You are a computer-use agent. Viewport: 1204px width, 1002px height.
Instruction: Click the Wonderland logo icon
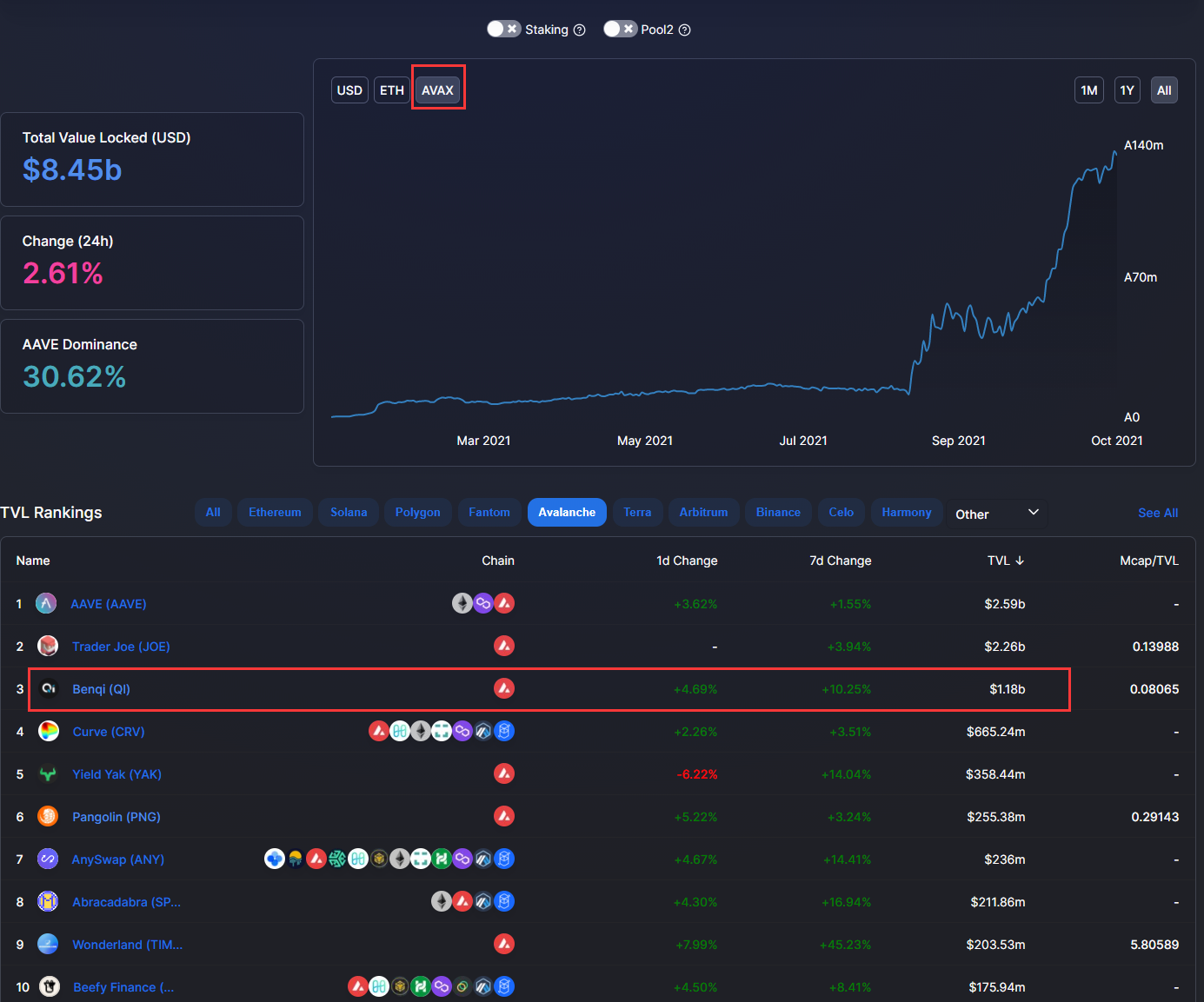point(48,944)
